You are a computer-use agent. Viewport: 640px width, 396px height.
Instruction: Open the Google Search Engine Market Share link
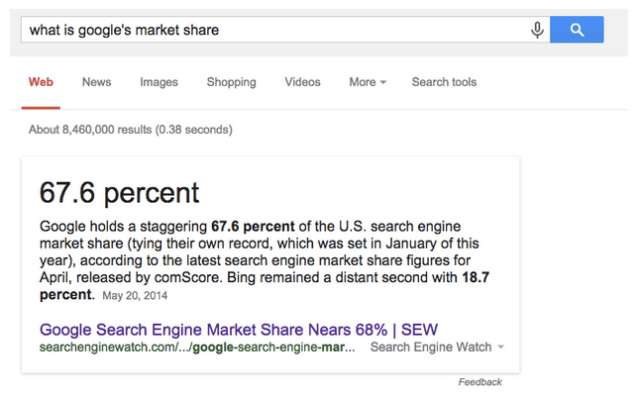(238, 329)
